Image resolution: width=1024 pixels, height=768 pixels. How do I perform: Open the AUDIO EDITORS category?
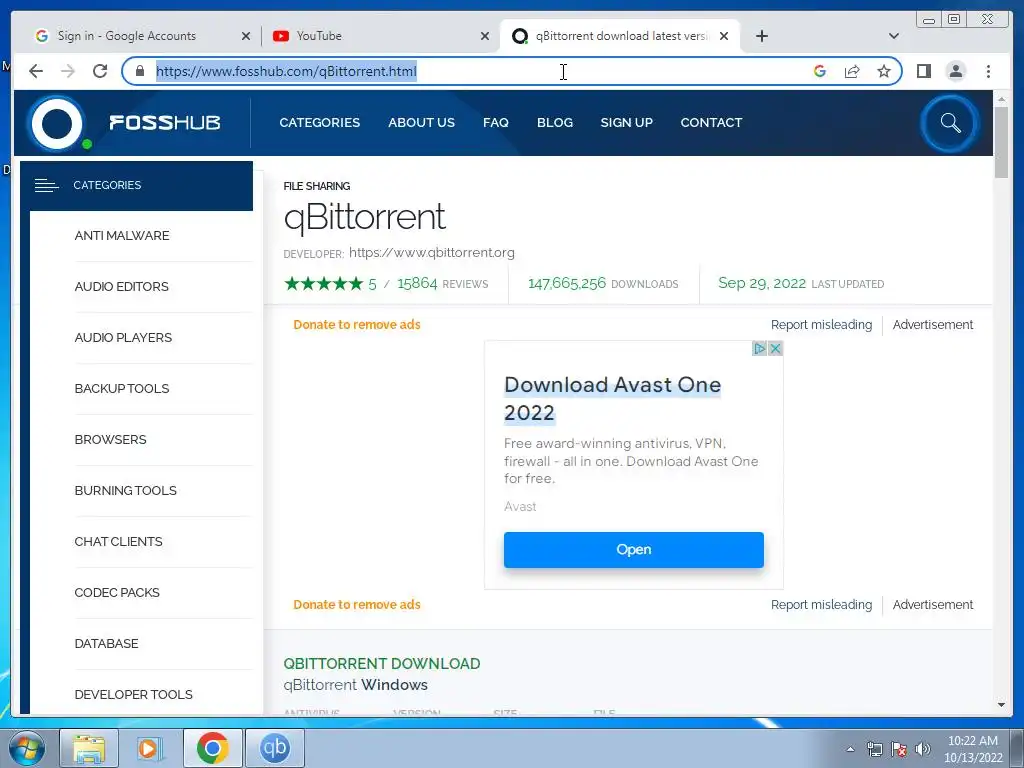[121, 287]
